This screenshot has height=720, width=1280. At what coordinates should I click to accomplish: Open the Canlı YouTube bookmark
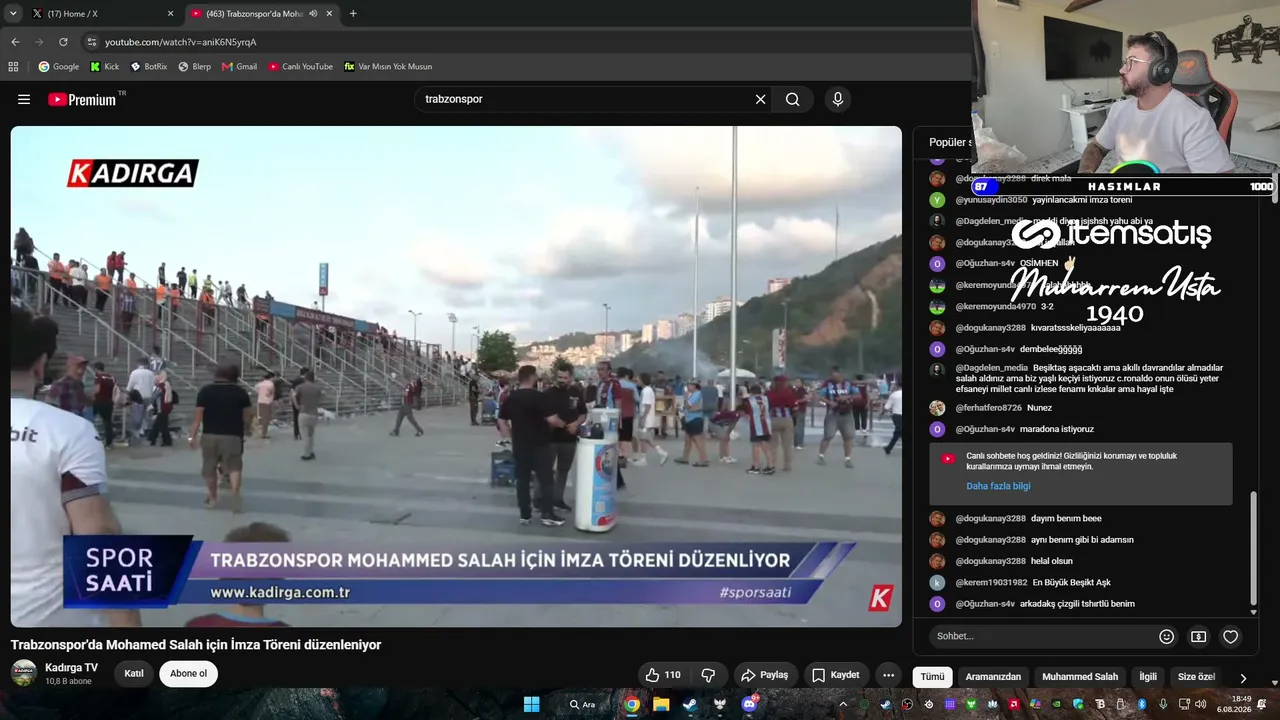[x=300, y=67]
